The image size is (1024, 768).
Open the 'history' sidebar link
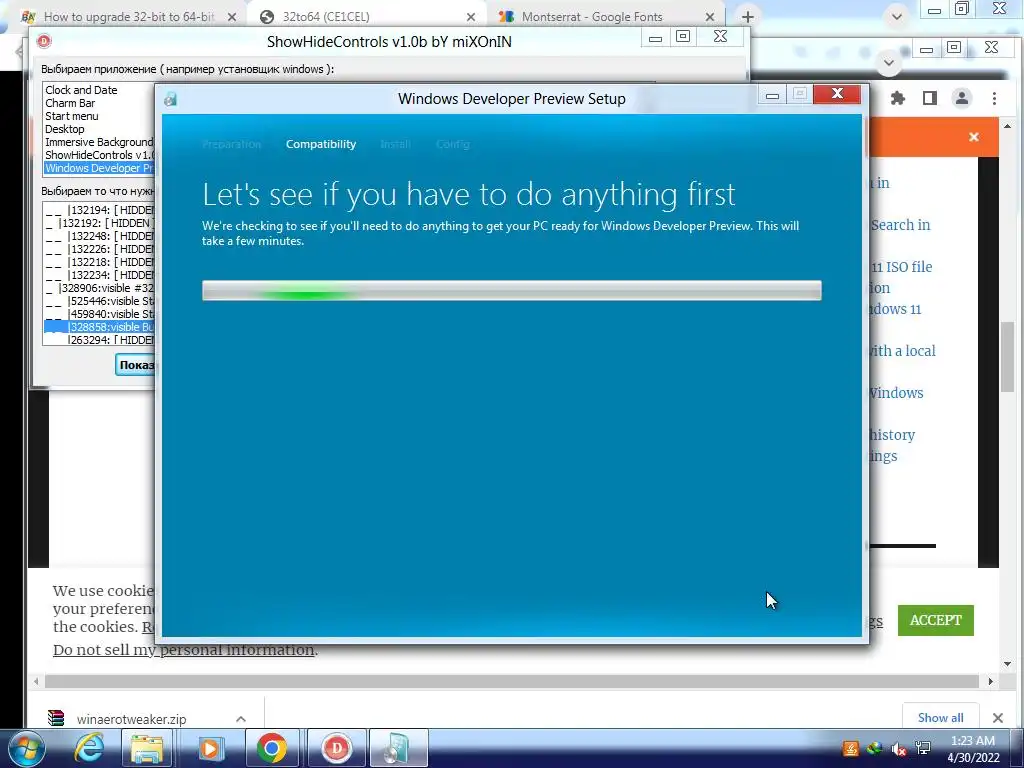pos(891,435)
